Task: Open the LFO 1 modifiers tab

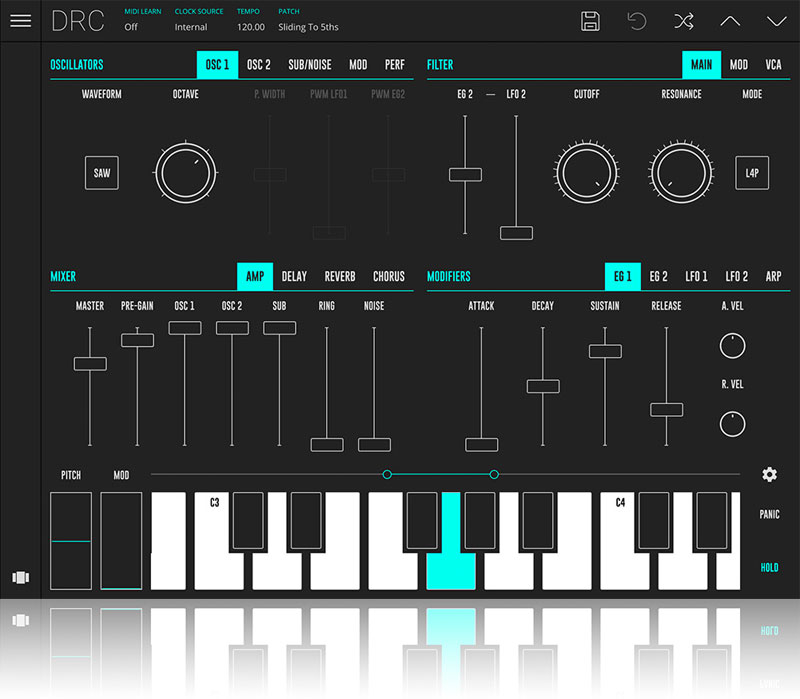Action: 696,276
